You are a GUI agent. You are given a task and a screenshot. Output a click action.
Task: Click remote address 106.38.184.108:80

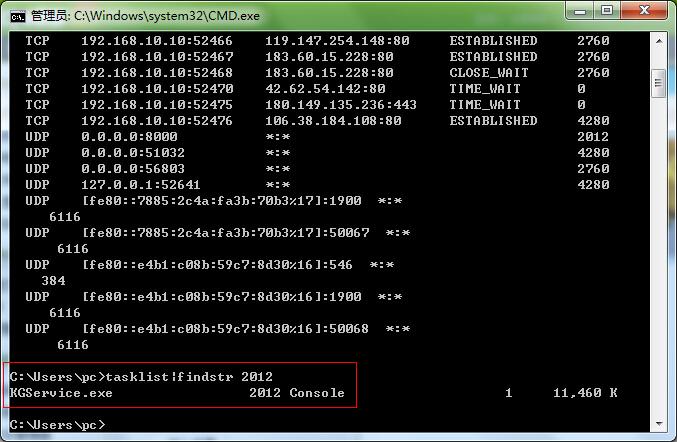tap(333, 121)
